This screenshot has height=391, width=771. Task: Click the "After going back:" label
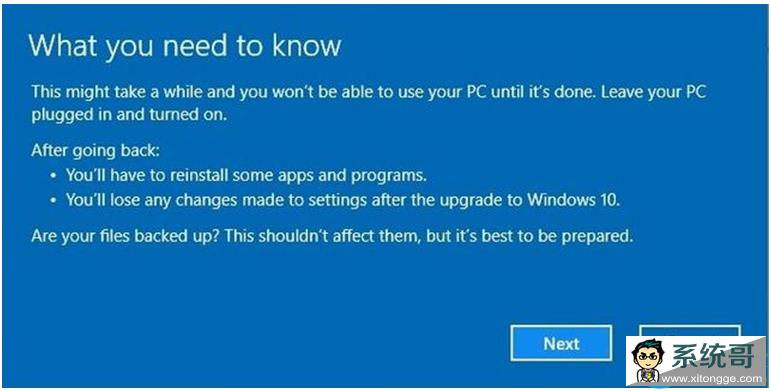(95, 150)
